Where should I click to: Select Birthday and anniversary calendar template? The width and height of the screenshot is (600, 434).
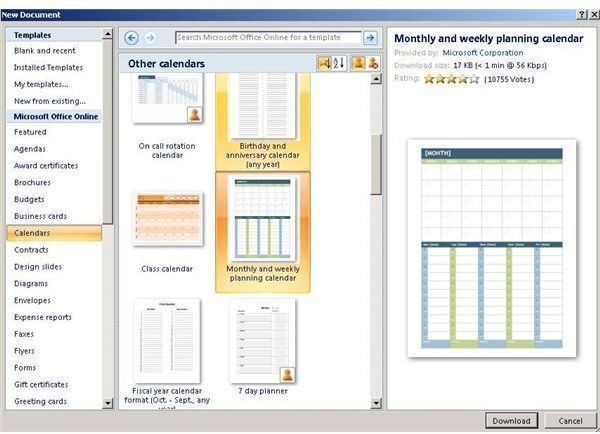coord(263,121)
